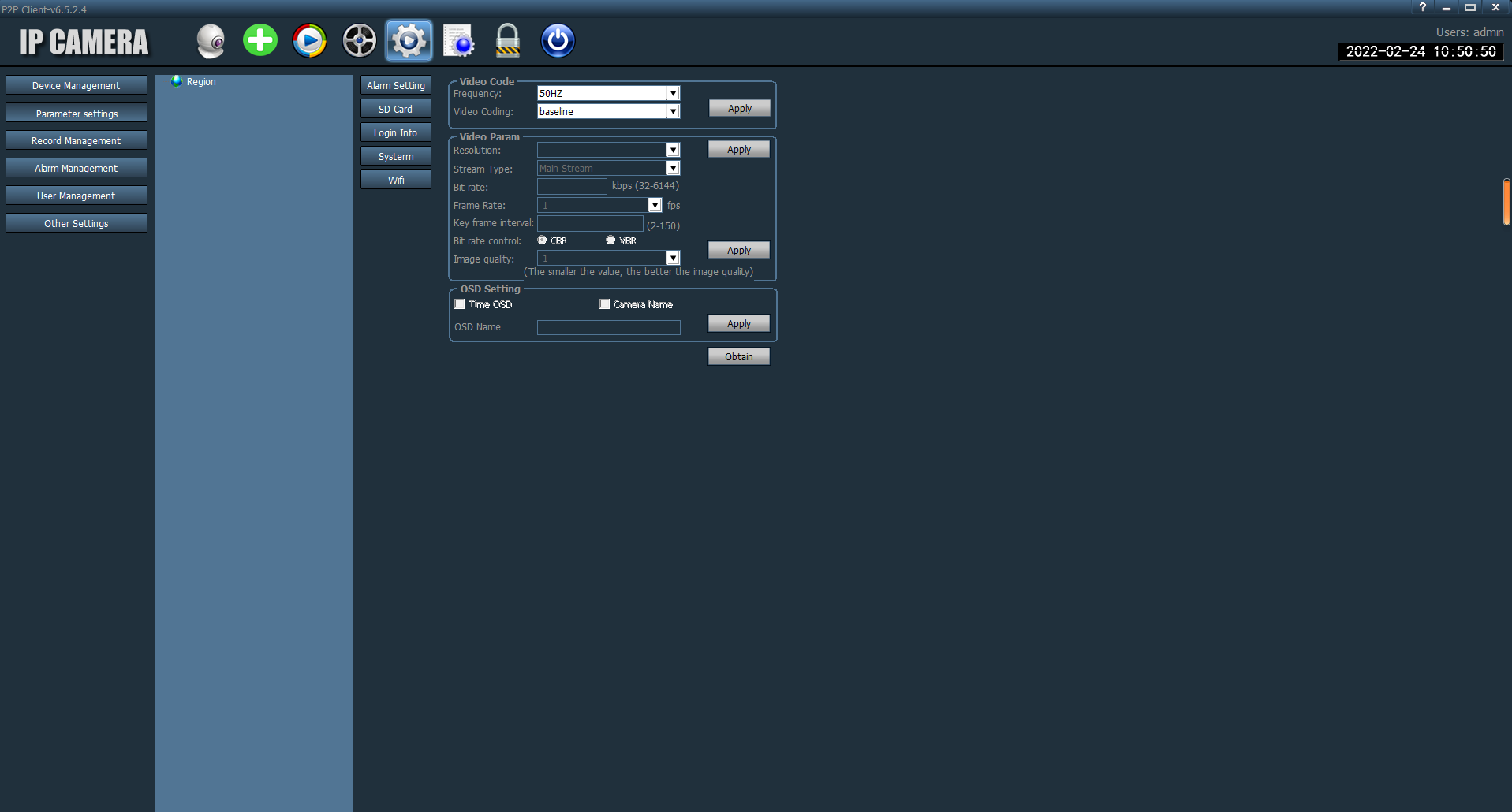Tick the Camera Name checkbox

(x=605, y=304)
